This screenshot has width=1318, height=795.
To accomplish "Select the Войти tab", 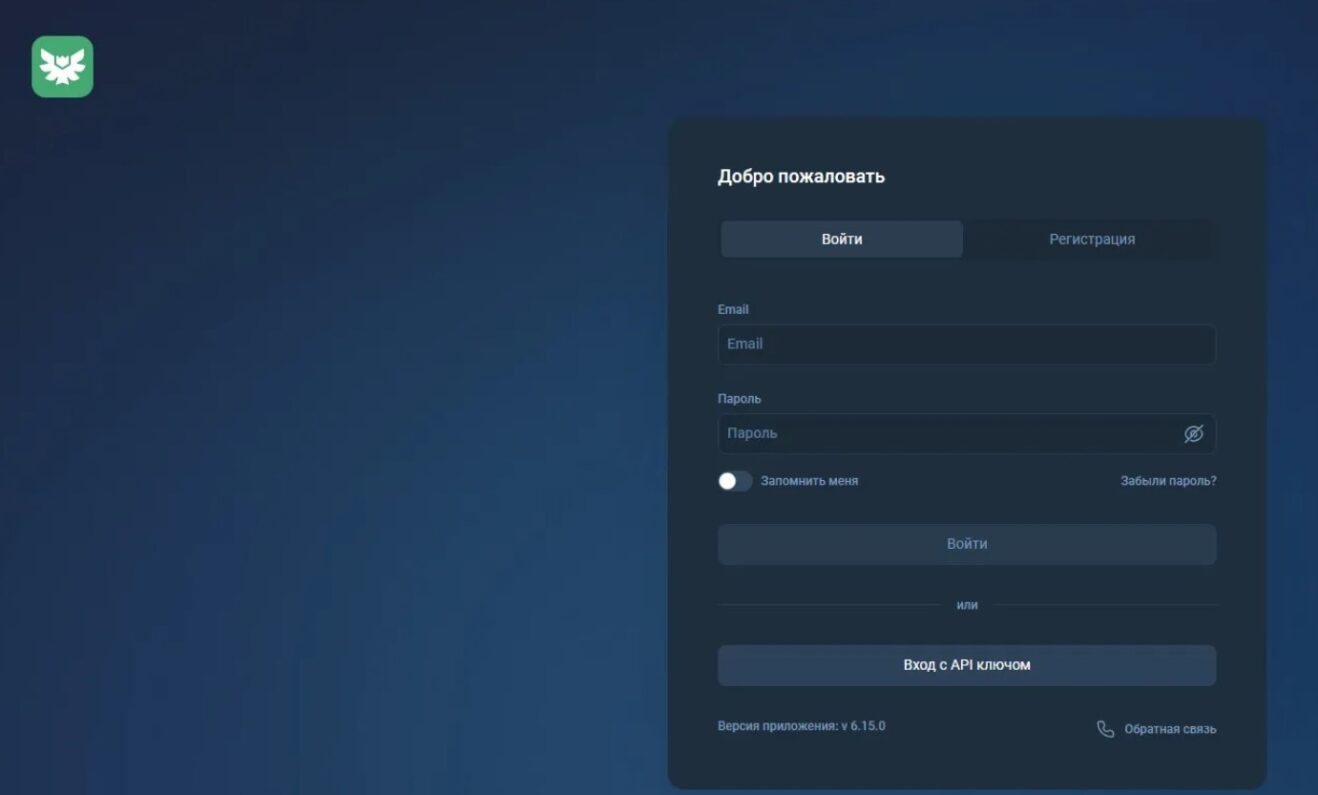I will [x=841, y=239].
